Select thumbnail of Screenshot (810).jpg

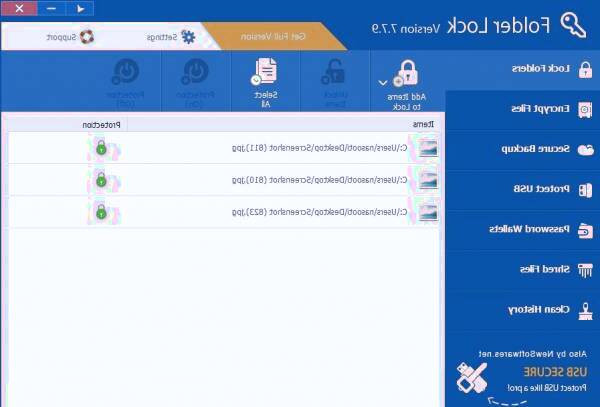point(428,180)
